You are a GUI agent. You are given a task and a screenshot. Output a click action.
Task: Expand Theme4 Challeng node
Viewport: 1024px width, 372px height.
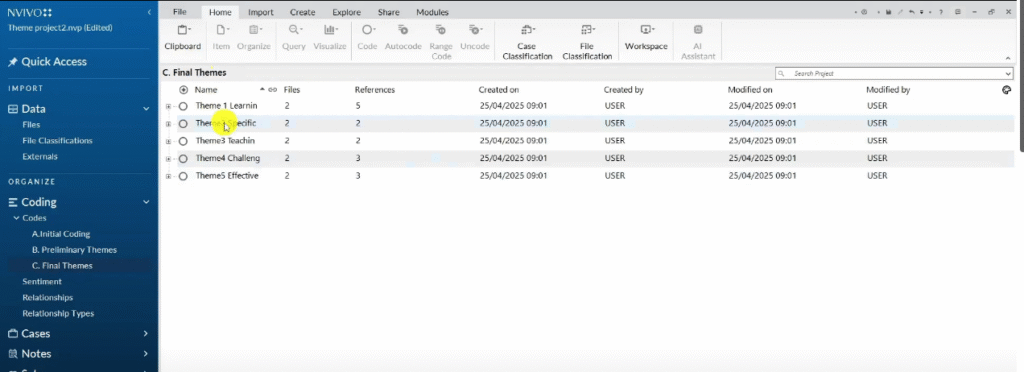point(168,159)
